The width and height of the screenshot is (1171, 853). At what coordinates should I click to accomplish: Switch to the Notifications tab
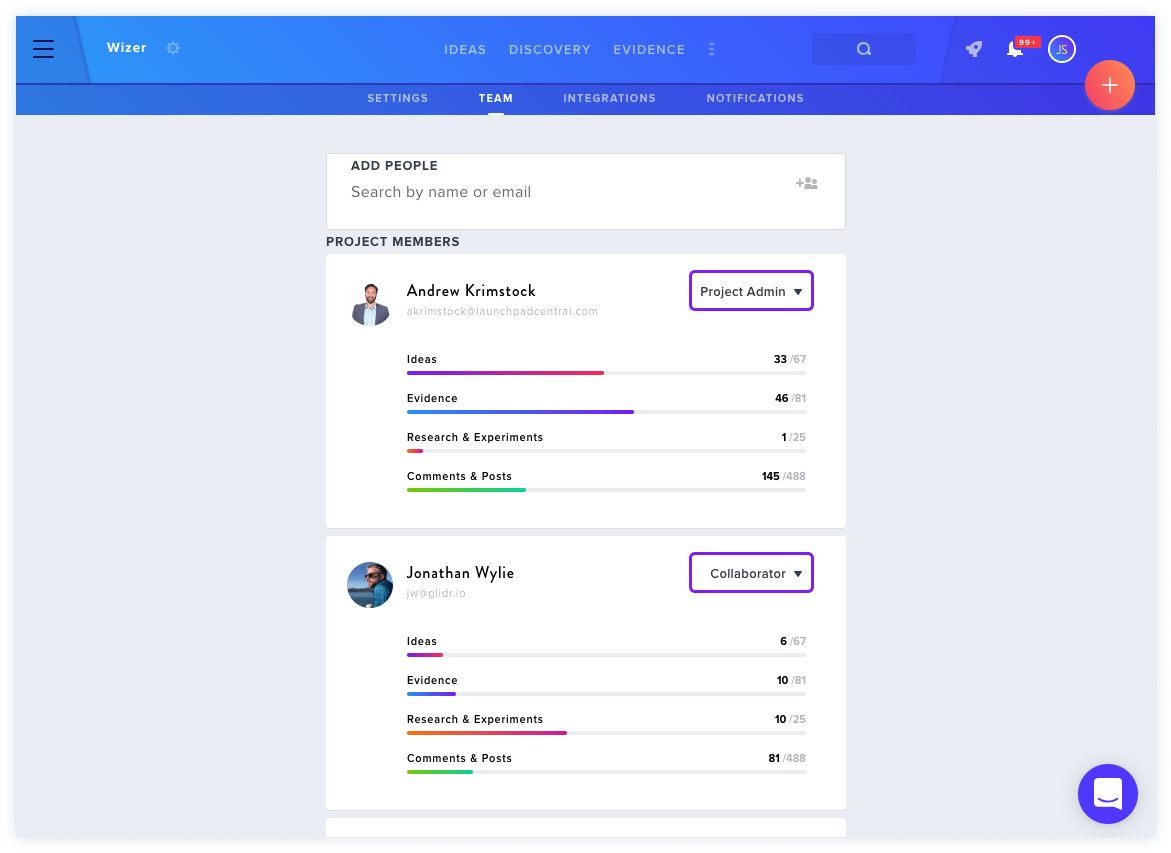pos(755,98)
